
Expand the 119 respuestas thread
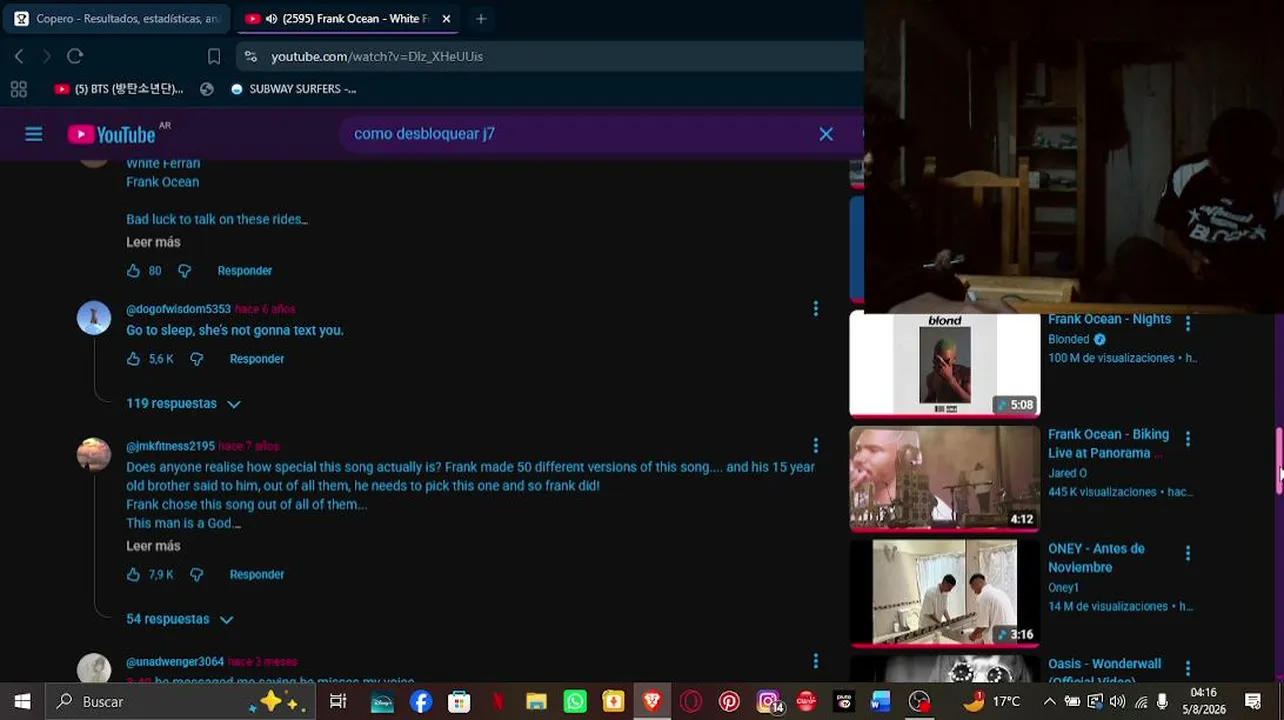[x=184, y=404]
